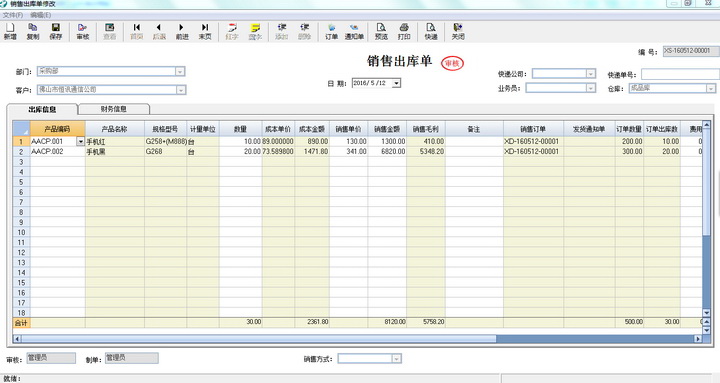
Task: Expand the 客户 customer dropdown
Action: [180, 90]
